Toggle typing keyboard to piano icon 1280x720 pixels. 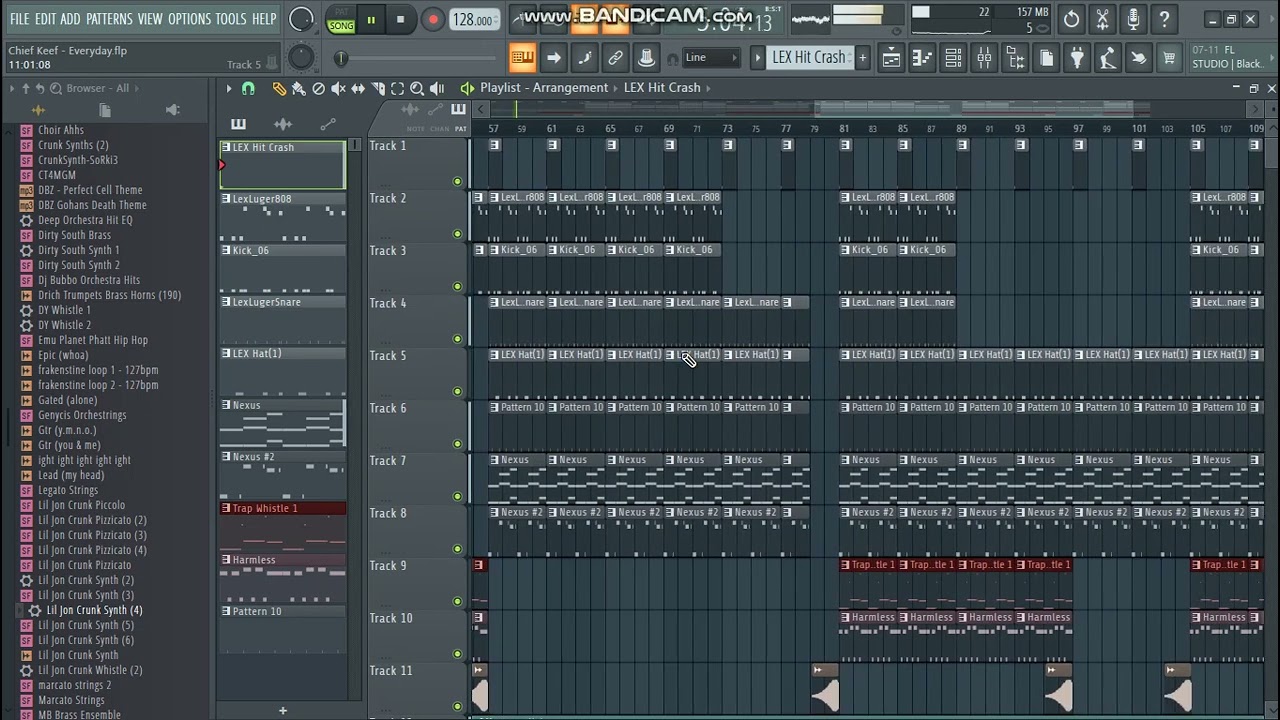click(522, 58)
